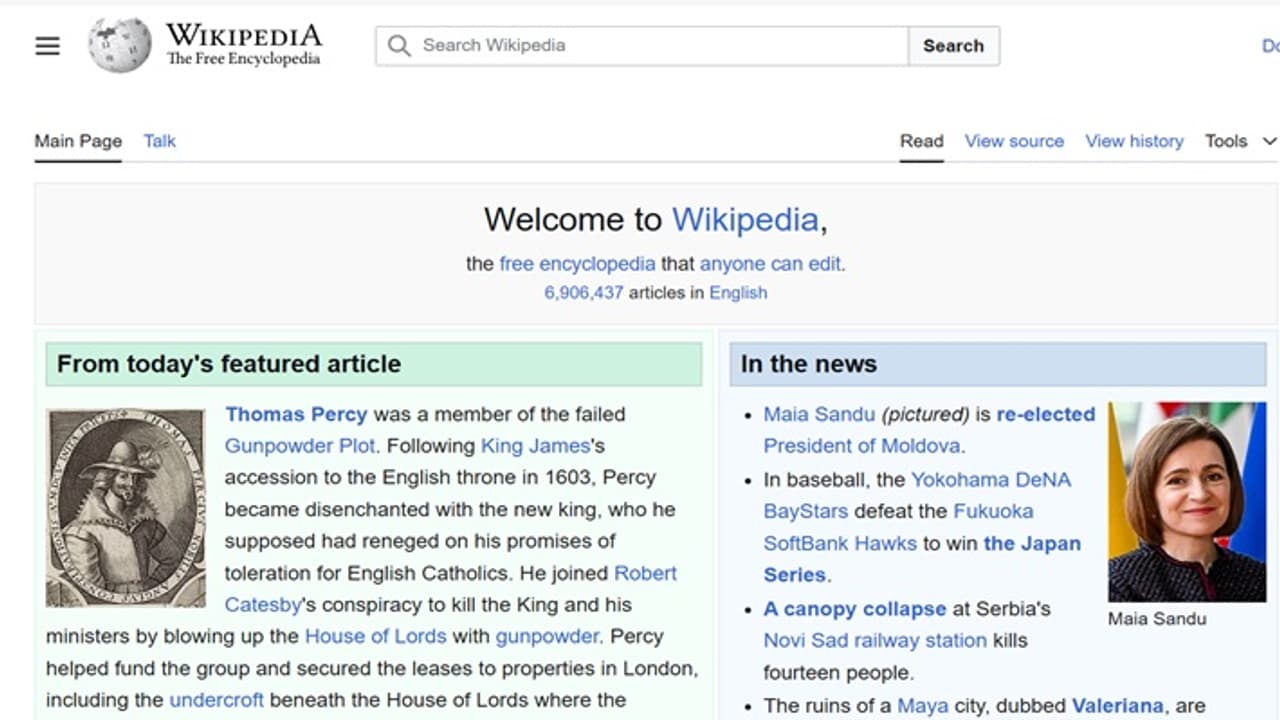Click the Wikipedia globe logo
This screenshot has width=1280, height=720.
pyautogui.click(x=118, y=45)
